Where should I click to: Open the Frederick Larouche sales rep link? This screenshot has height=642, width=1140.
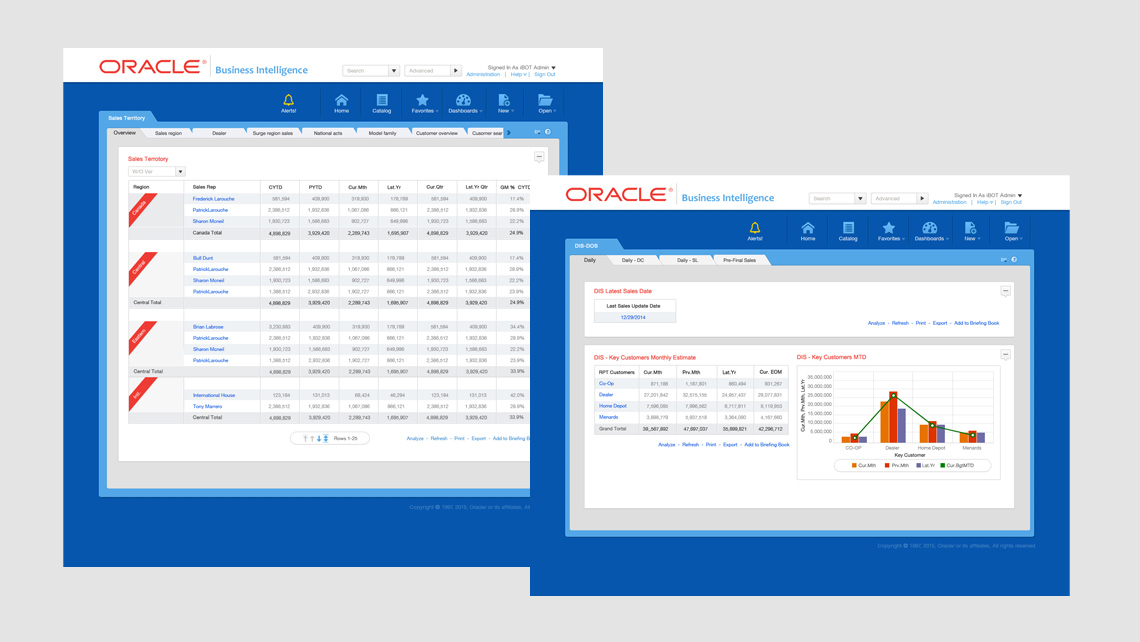tap(213, 199)
